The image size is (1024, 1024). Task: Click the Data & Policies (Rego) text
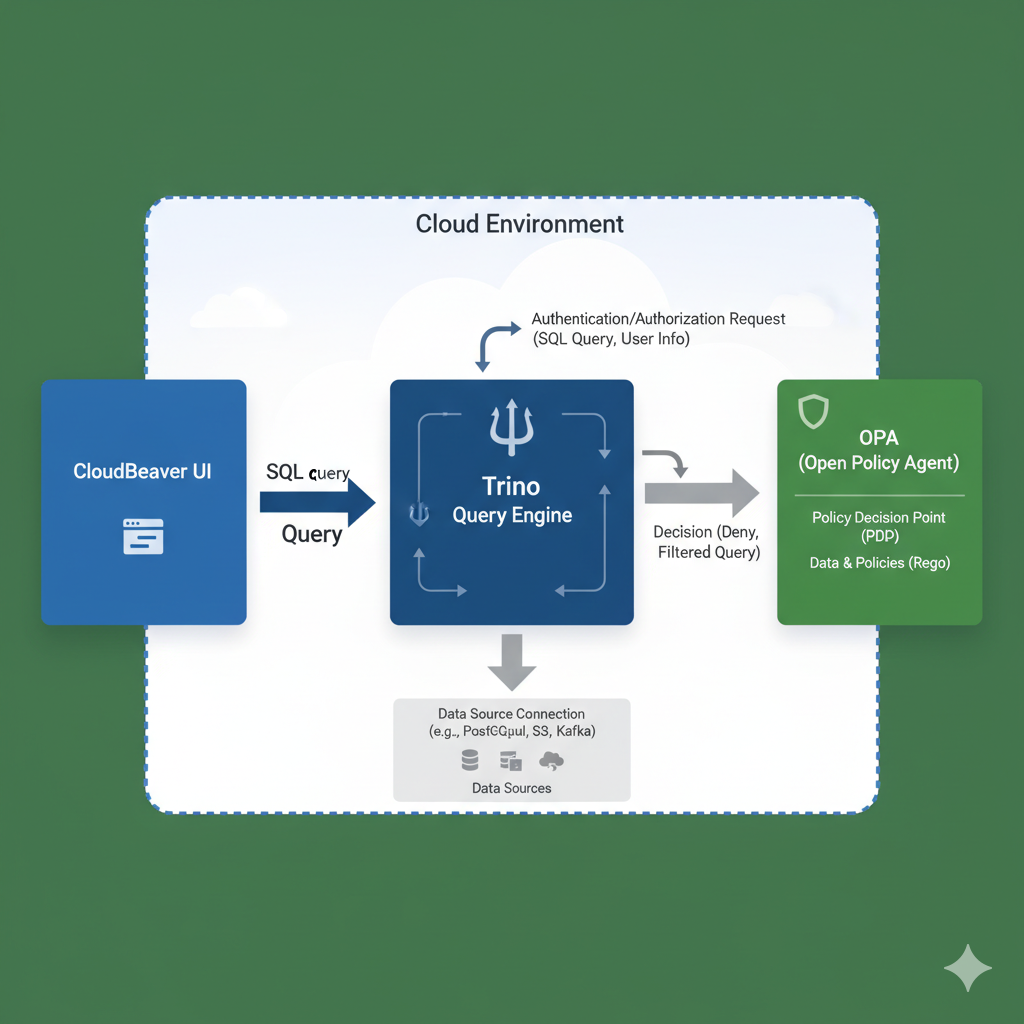[879, 563]
